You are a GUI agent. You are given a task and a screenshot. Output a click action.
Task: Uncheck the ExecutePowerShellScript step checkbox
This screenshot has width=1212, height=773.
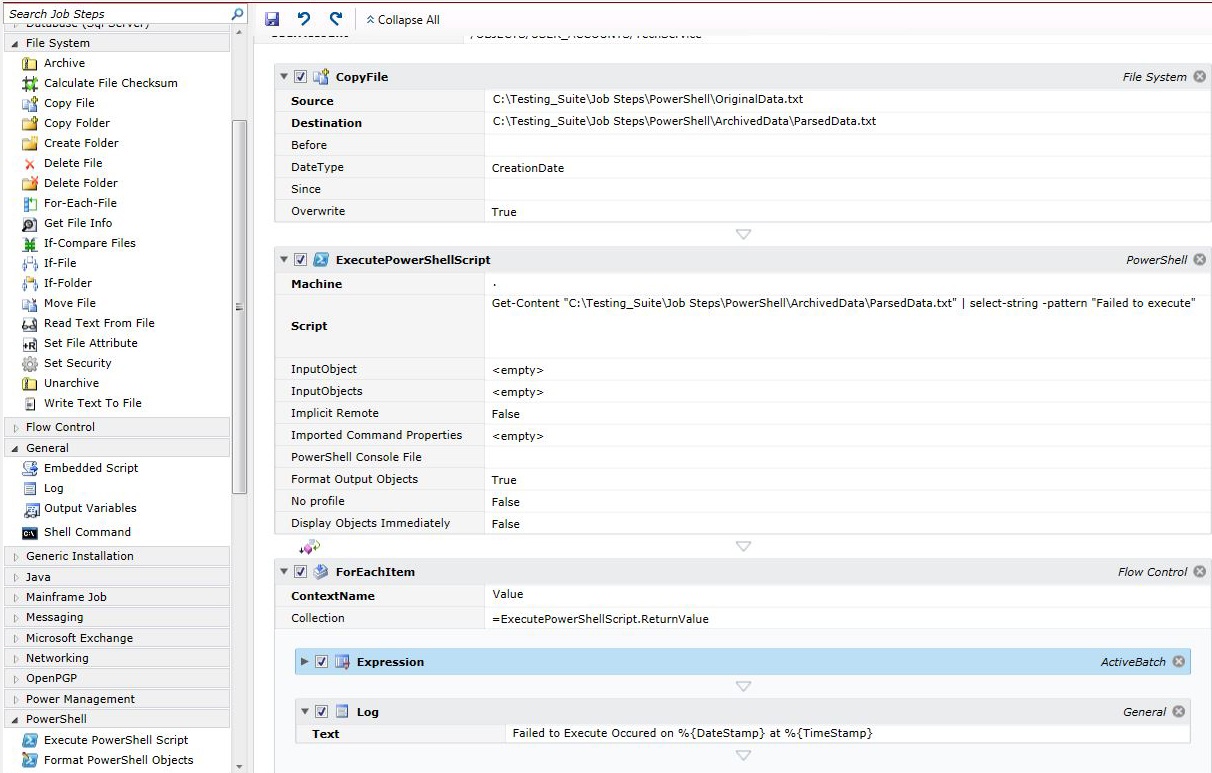(x=301, y=260)
